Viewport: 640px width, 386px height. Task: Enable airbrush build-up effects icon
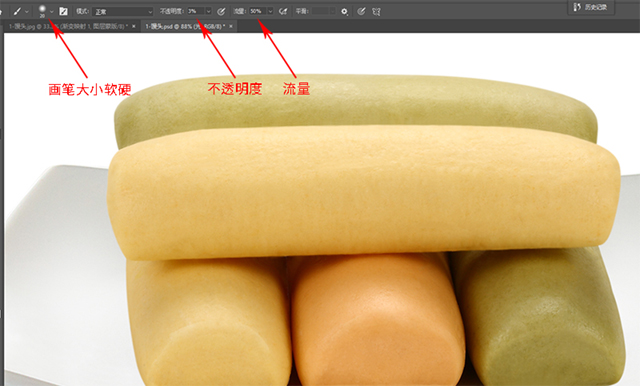click(283, 11)
